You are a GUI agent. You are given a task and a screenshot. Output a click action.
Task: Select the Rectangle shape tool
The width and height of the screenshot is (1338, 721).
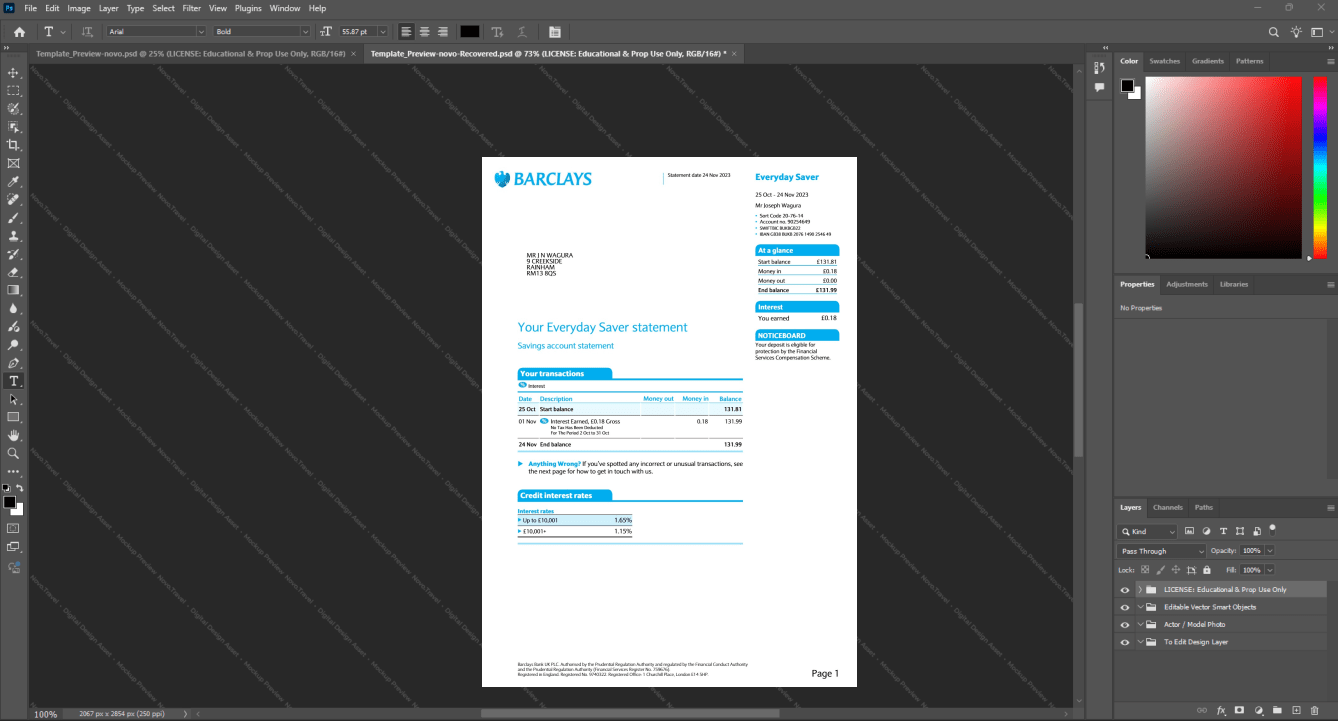point(14,417)
